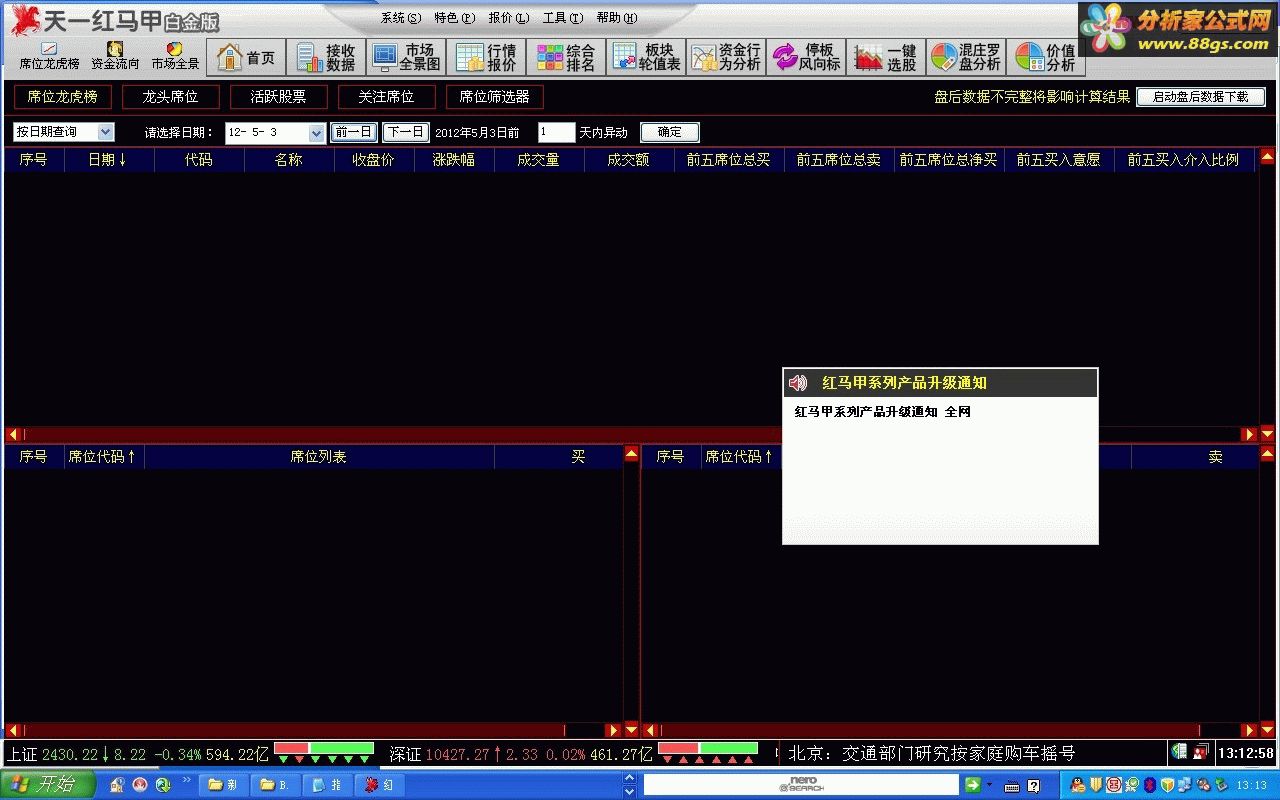Switch to 龙头席位 tab
Viewport: 1280px width, 800px height.
(x=171, y=97)
